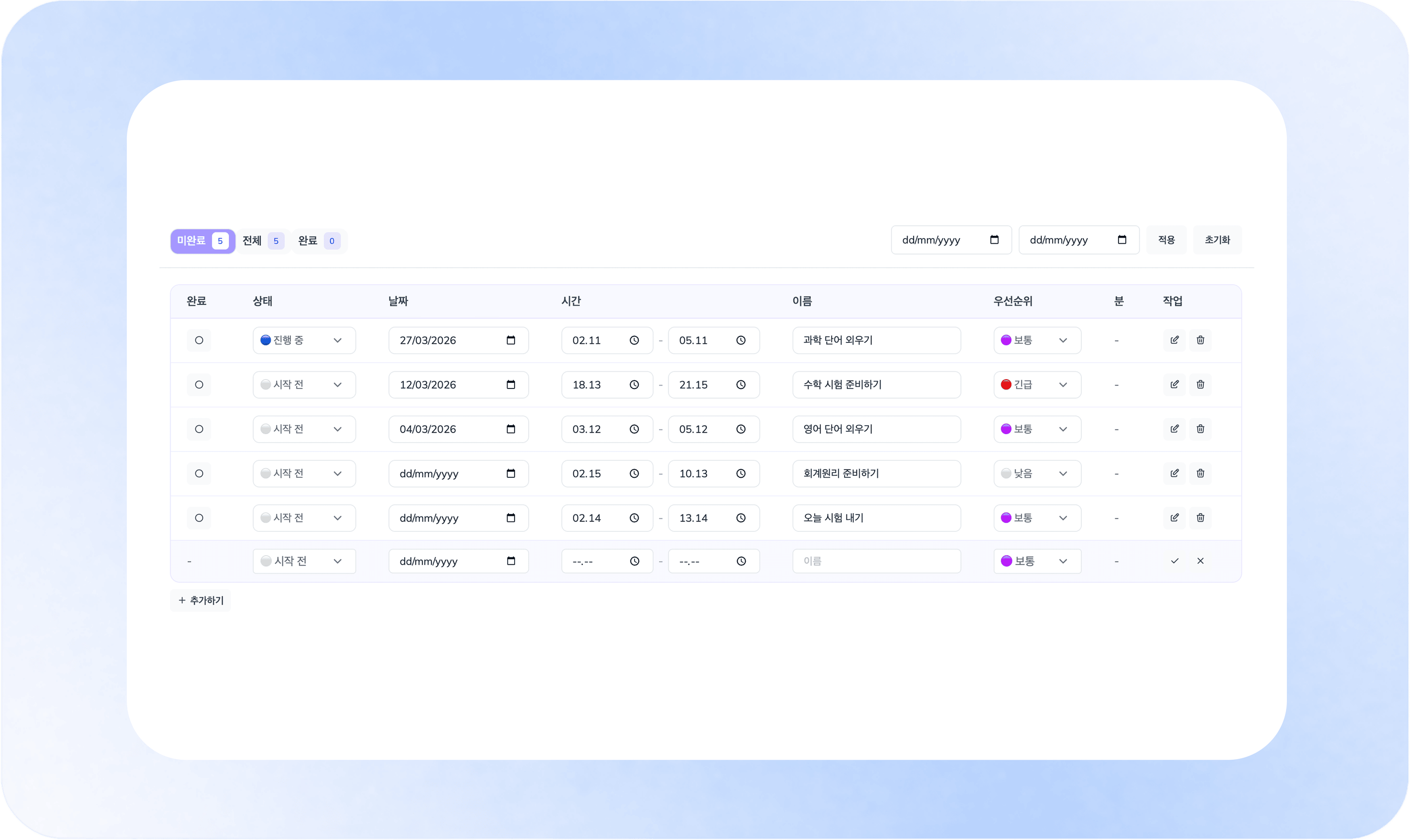The height and width of the screenshot is (840, 1410).
Task: Click the 이름 placeholder input field
Action: (876, 561)
